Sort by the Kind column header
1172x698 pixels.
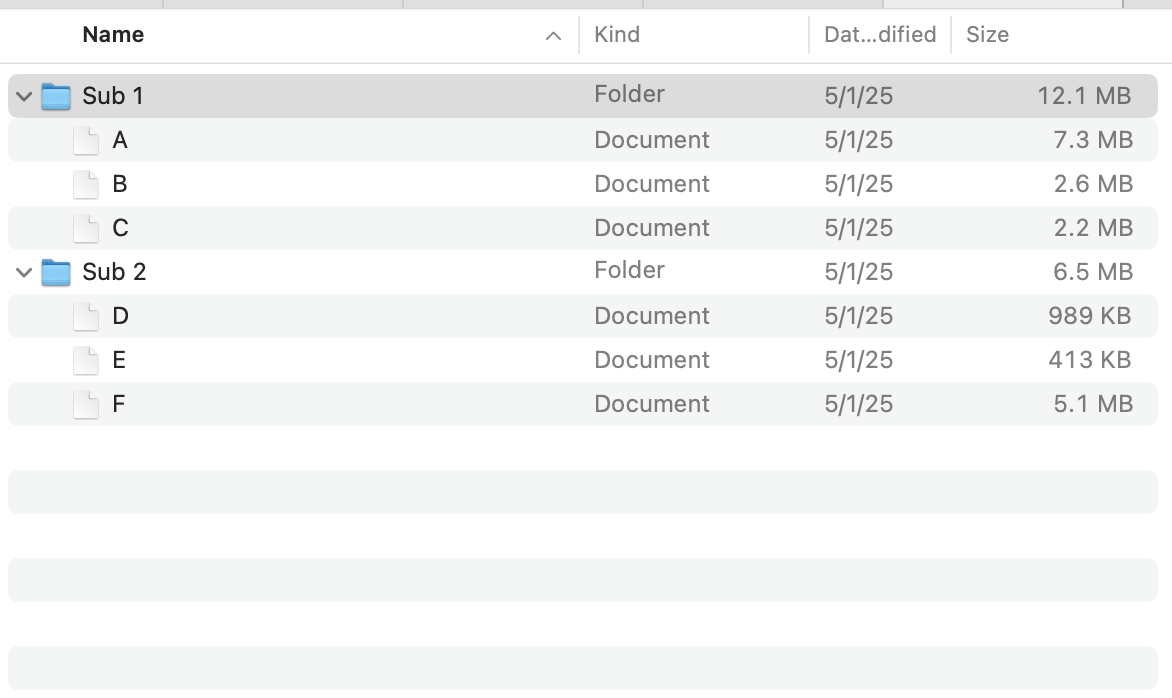(x=617, y=35)
